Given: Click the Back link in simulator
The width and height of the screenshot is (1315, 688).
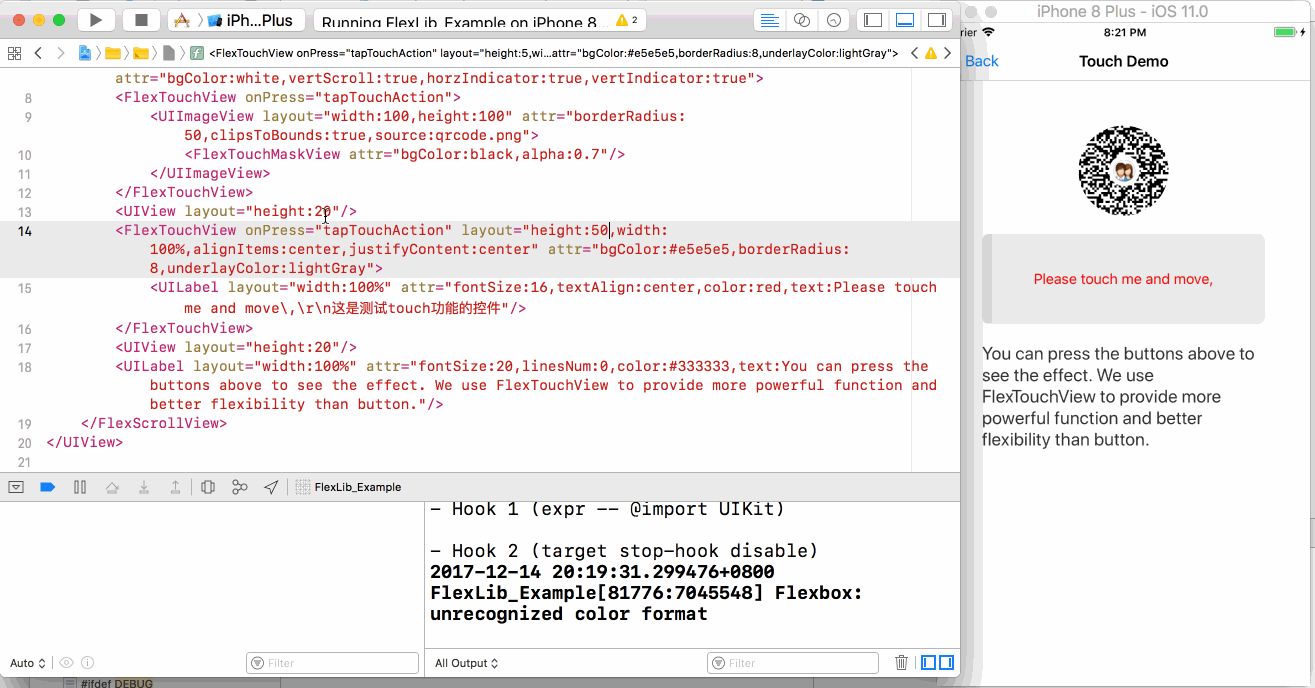Looking at the screenshot, I should tap(982, 61).
